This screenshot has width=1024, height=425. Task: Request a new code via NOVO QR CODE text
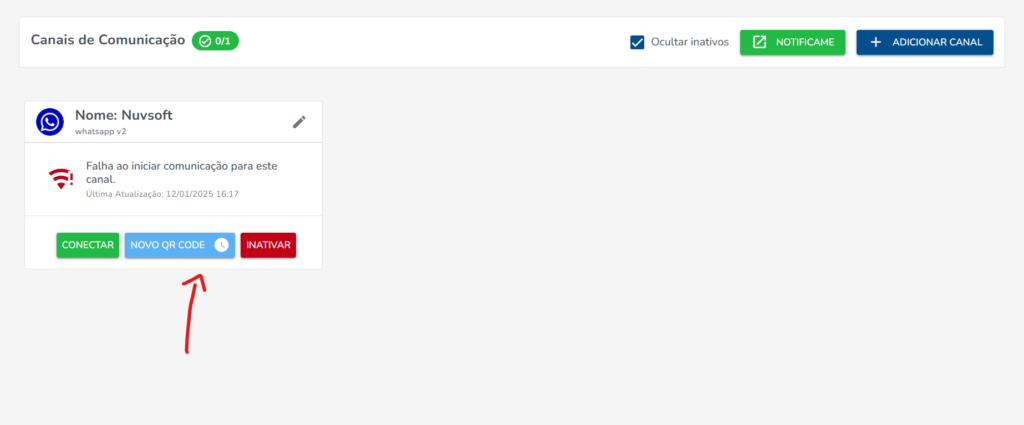tap(167, 245)
